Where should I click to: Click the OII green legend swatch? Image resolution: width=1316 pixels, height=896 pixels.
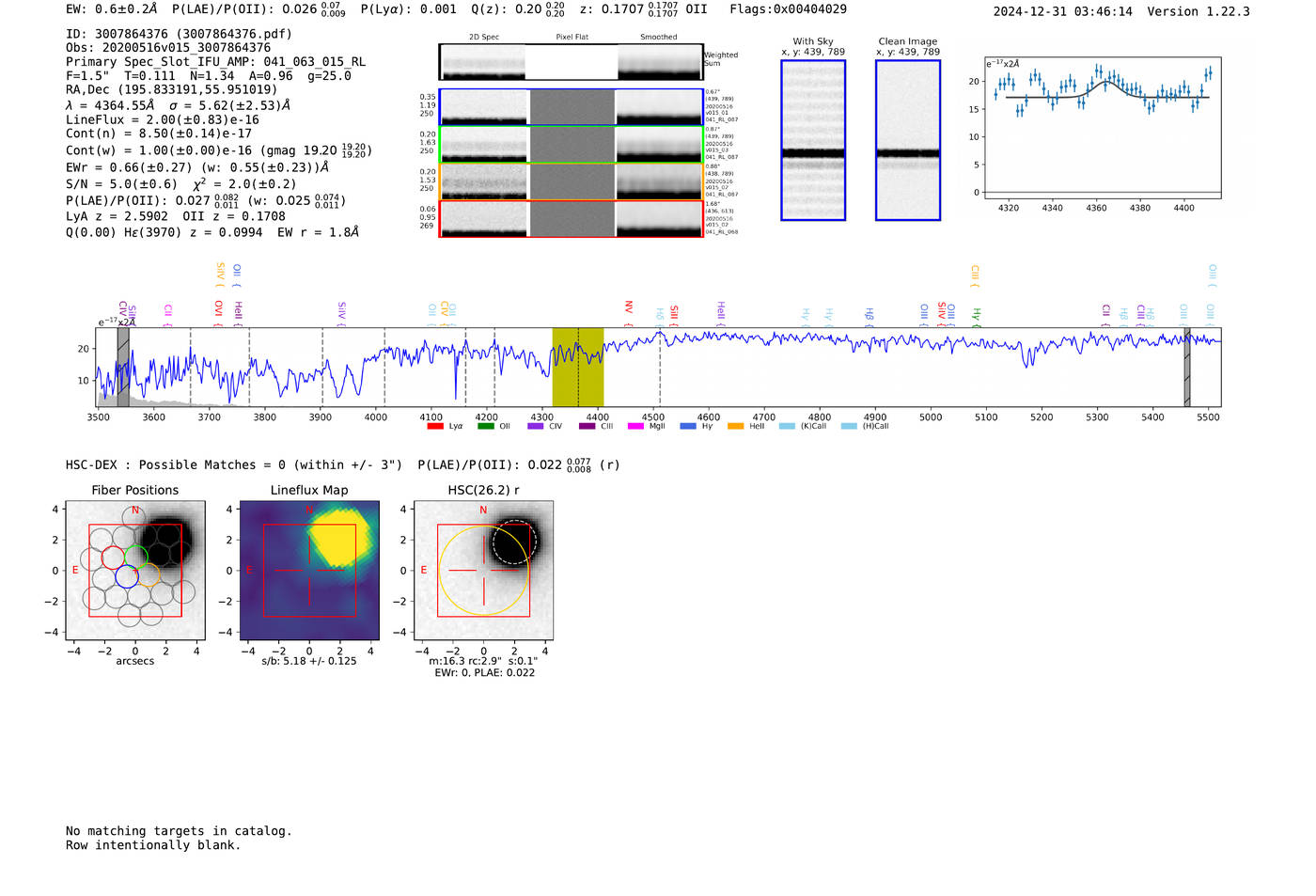tap(485, 426)
